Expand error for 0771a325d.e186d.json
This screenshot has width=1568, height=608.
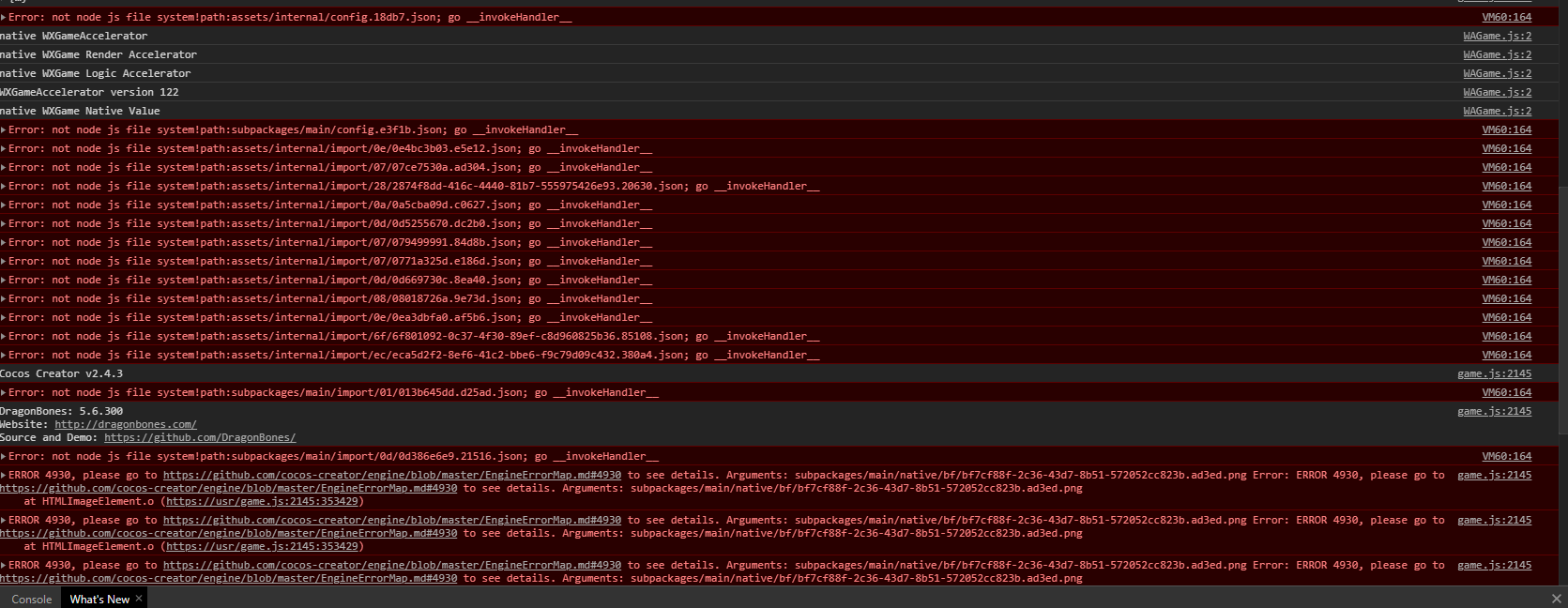4,261
